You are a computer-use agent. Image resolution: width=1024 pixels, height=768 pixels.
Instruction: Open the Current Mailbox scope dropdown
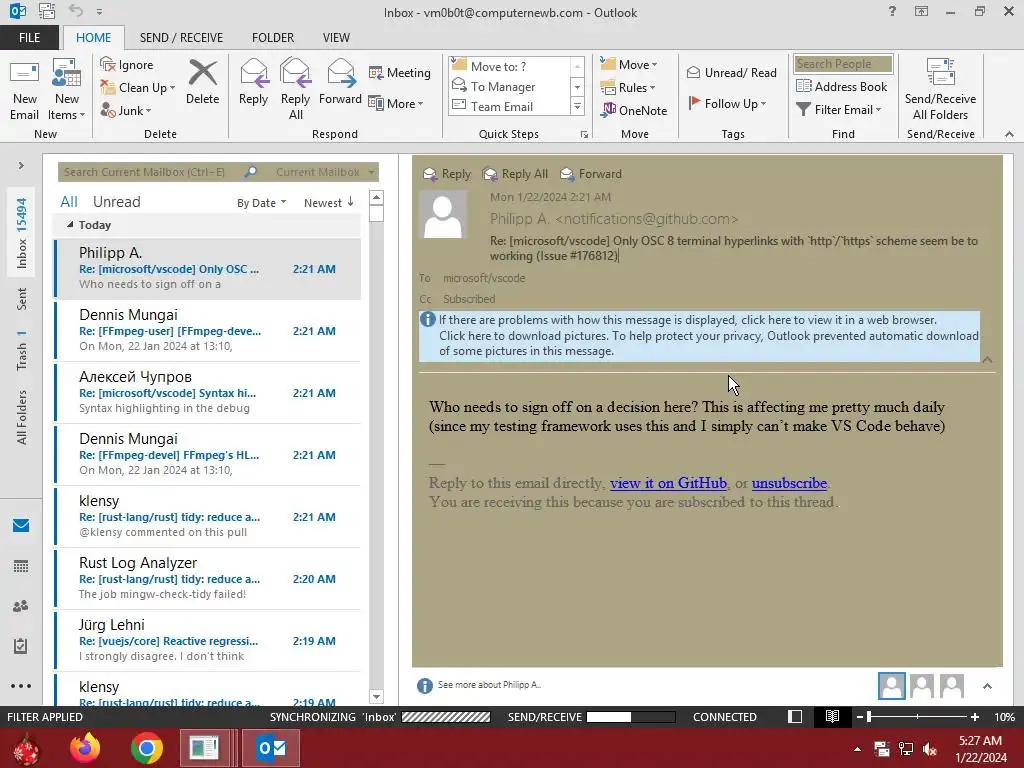pyautogui.click(x=325, y=172)
